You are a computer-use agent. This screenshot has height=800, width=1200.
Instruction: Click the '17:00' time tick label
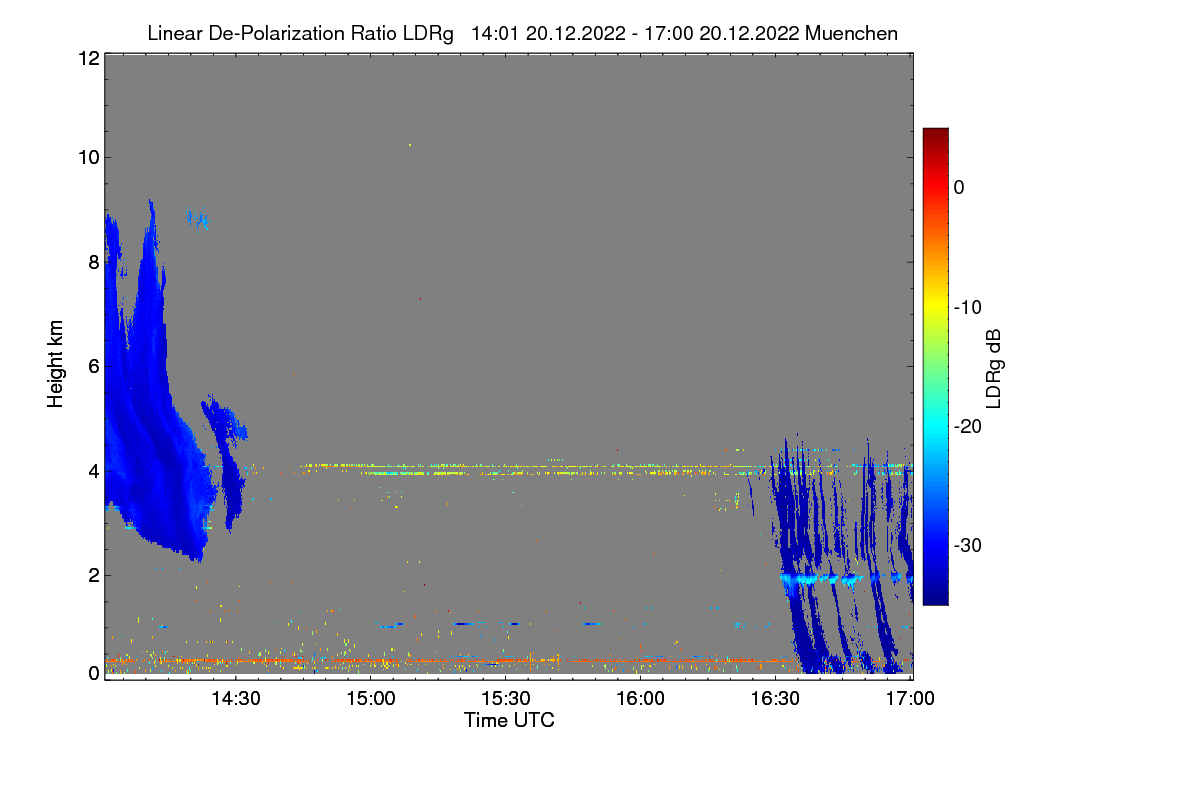coord(911,699)
